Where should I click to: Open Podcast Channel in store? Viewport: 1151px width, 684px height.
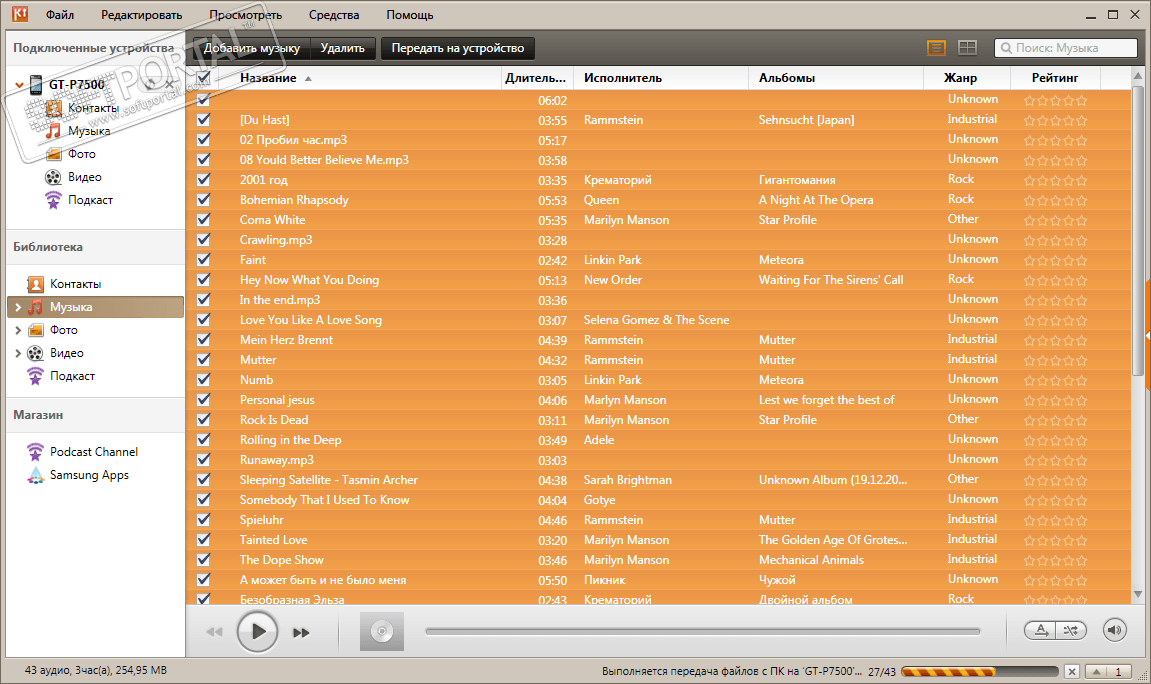pyautogui.click(x=94, y=452)
